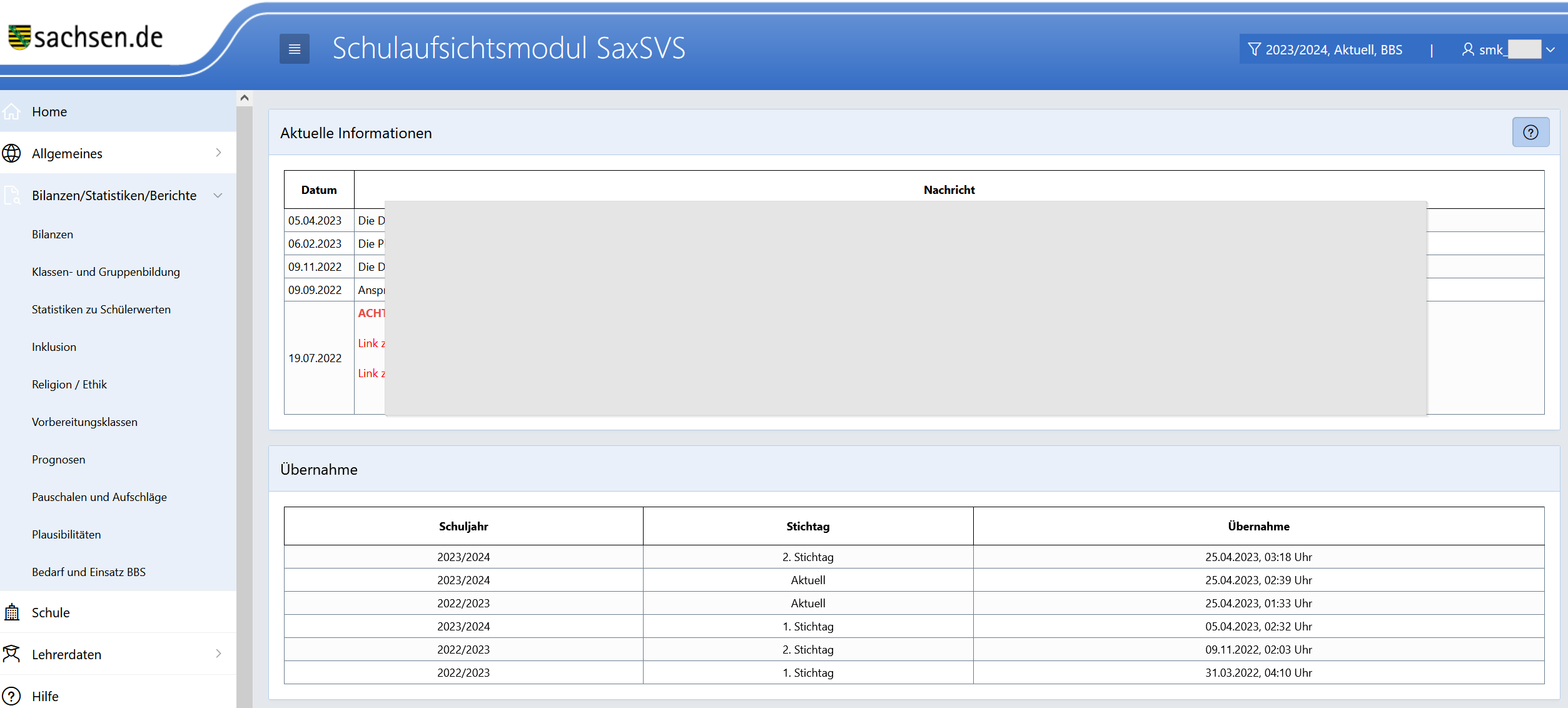Screen dimensions: 1568x708
Task: Click the Allgemeines globe icon
Action: click(x=12, y=153)
